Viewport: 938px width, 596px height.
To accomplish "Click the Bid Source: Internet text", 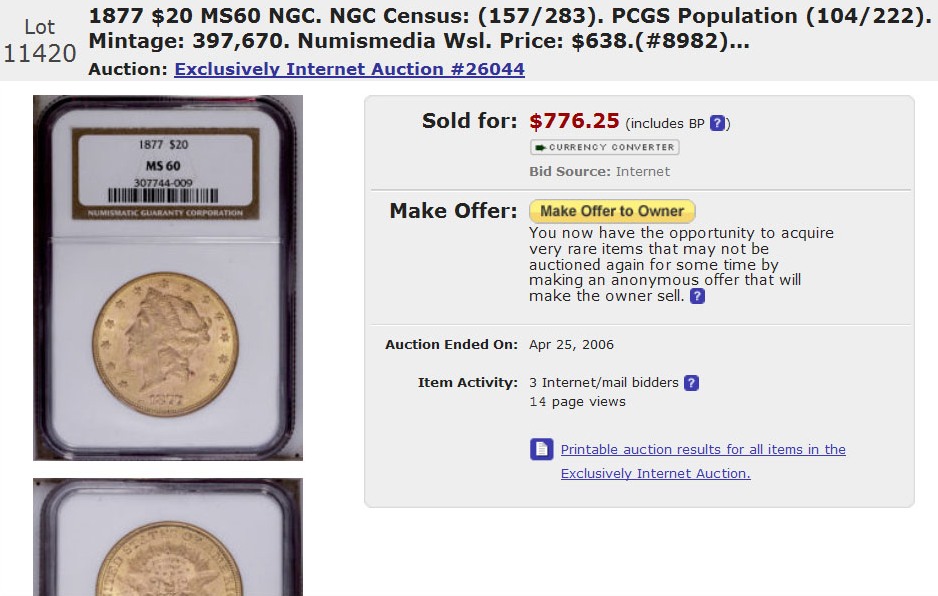I will tap(599, 172).
